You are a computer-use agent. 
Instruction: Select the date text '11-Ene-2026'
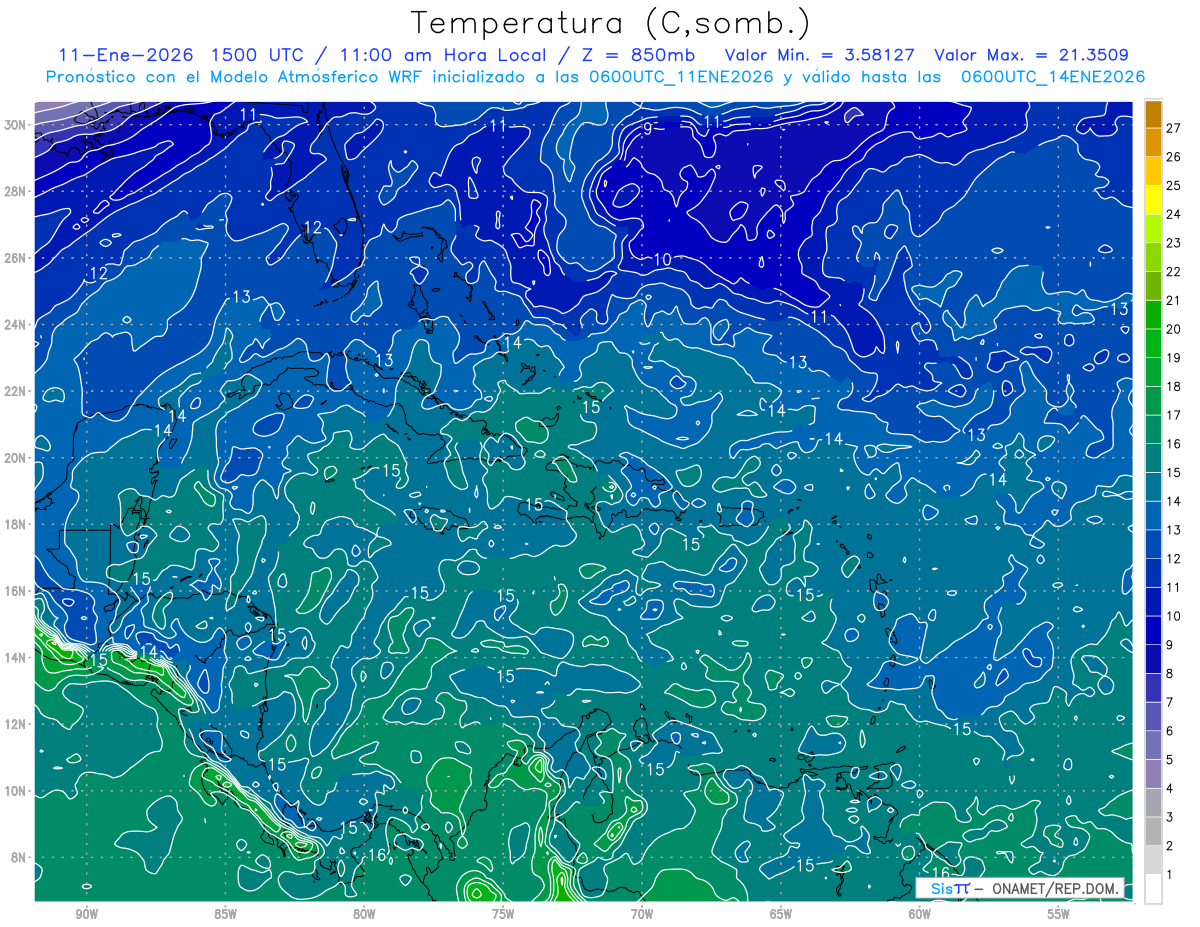tap(125, 55)
